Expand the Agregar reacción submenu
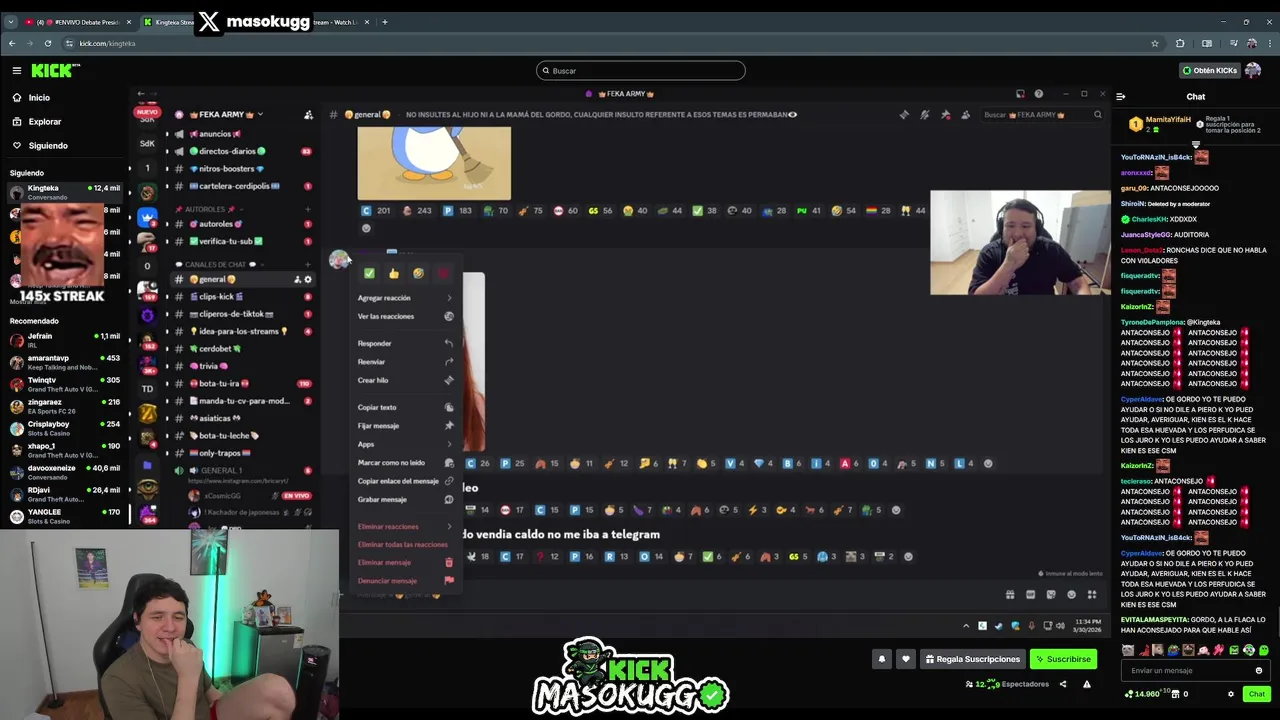This screenshot has width=1280, height=720. pyautogui.click(x=406, y=298)
